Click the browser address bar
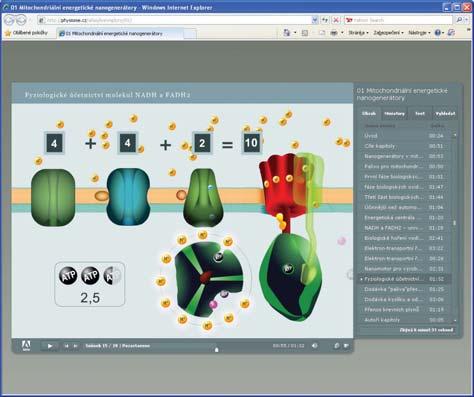474x397 pixels. 175,20
